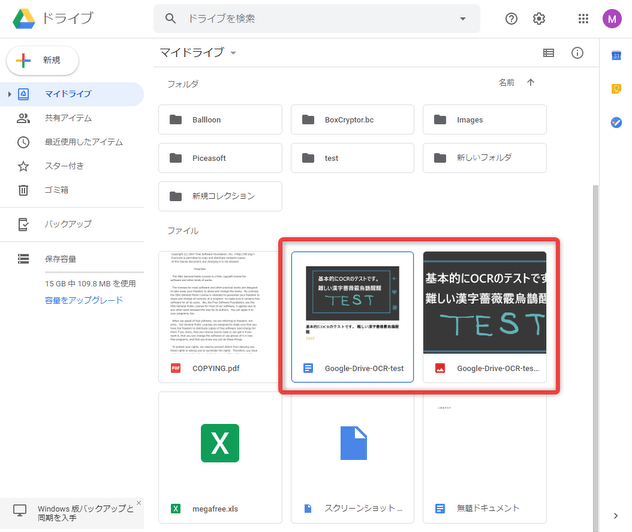Click the vertical scrollbar
Image resolution: width=632 pixels, height=532 pixels.
pos(596,358)
